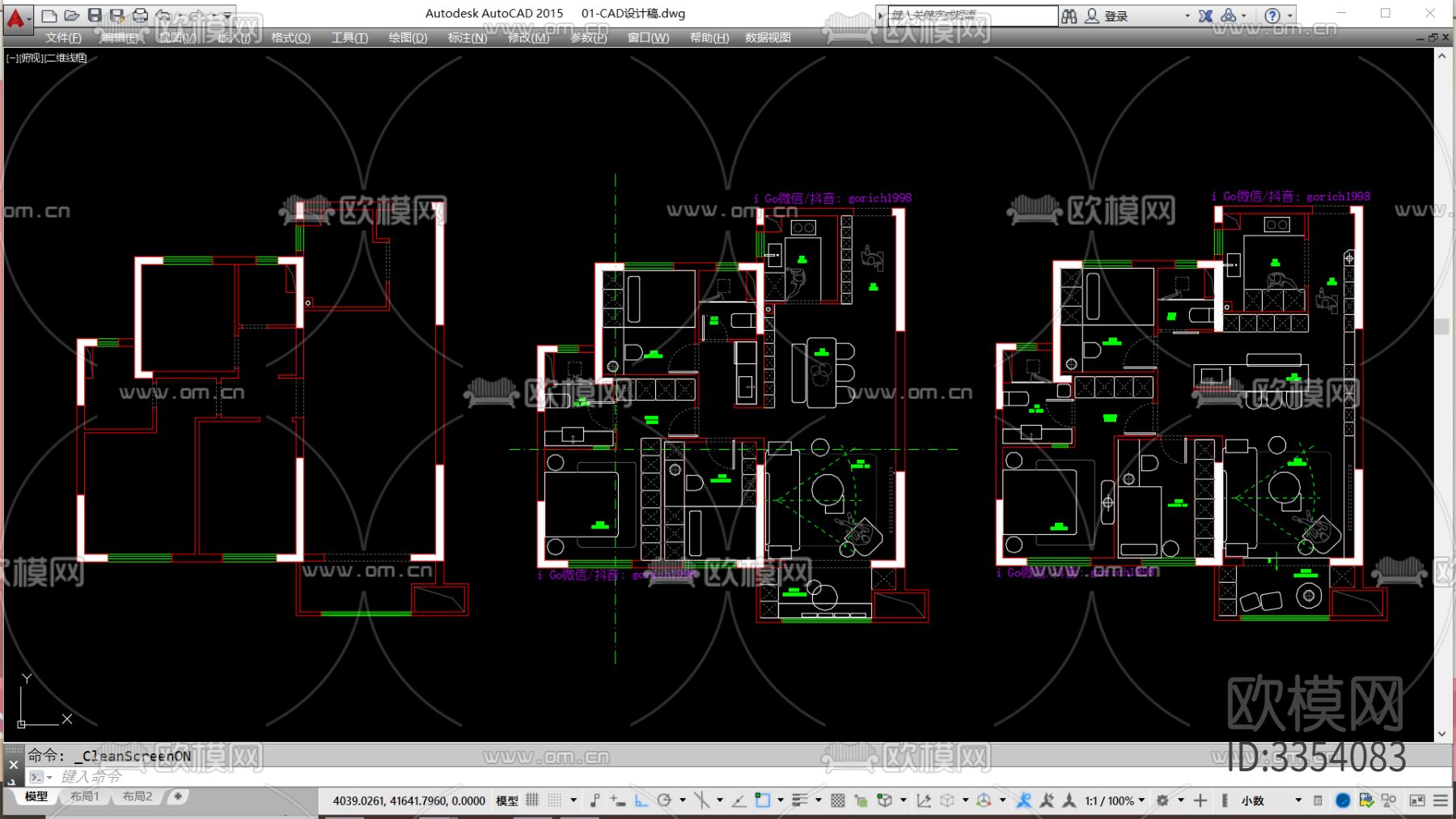Click the Open file folder icon
1456x819 pixels.
tap(72, 15)
